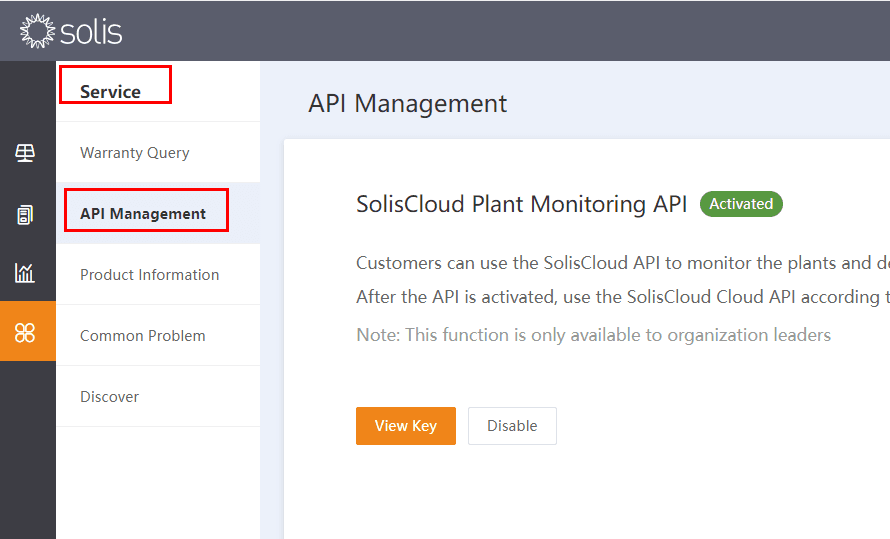Click the line starting 'After the API is activated'
The image size is (890, 539).
[x=623, y=297]
